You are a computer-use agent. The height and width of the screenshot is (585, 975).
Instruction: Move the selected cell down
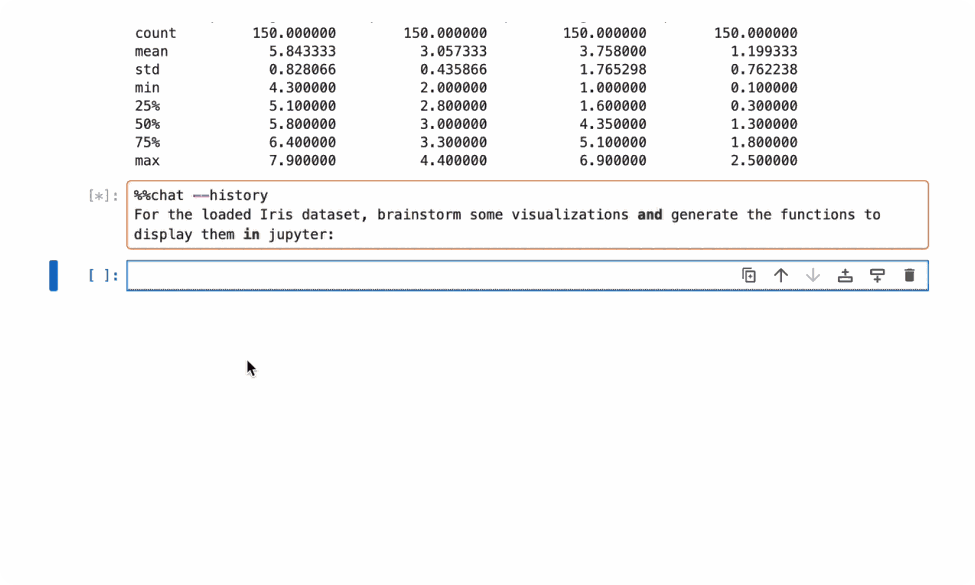click(814, 274)
